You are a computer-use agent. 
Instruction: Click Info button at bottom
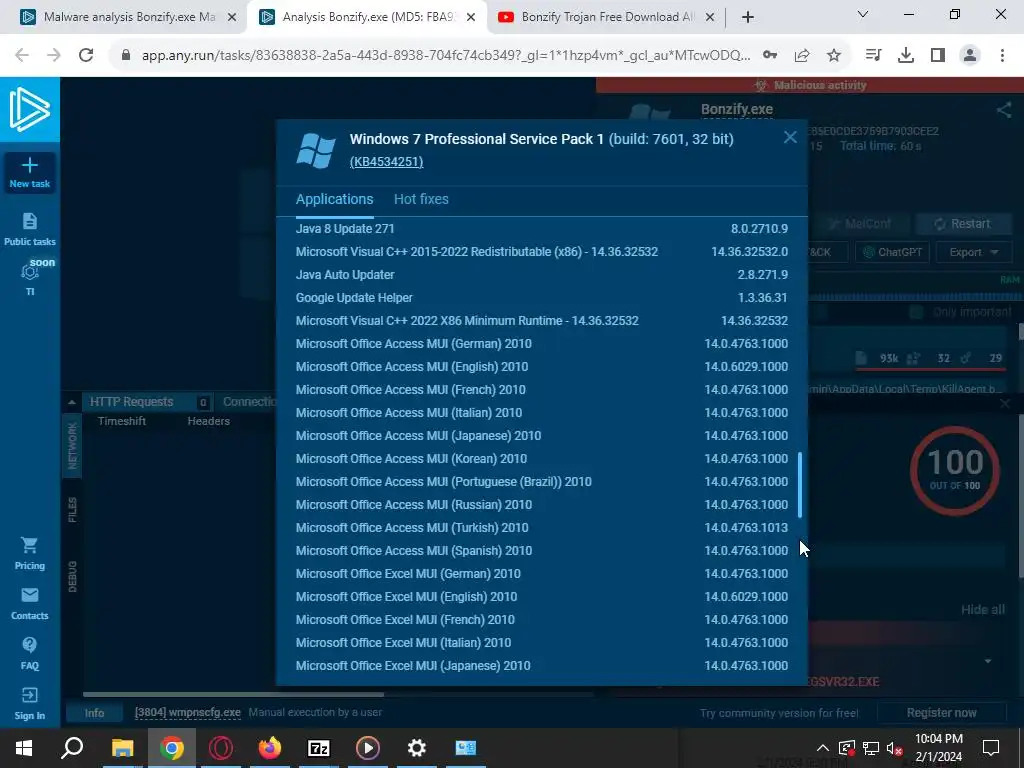(94, 713)
